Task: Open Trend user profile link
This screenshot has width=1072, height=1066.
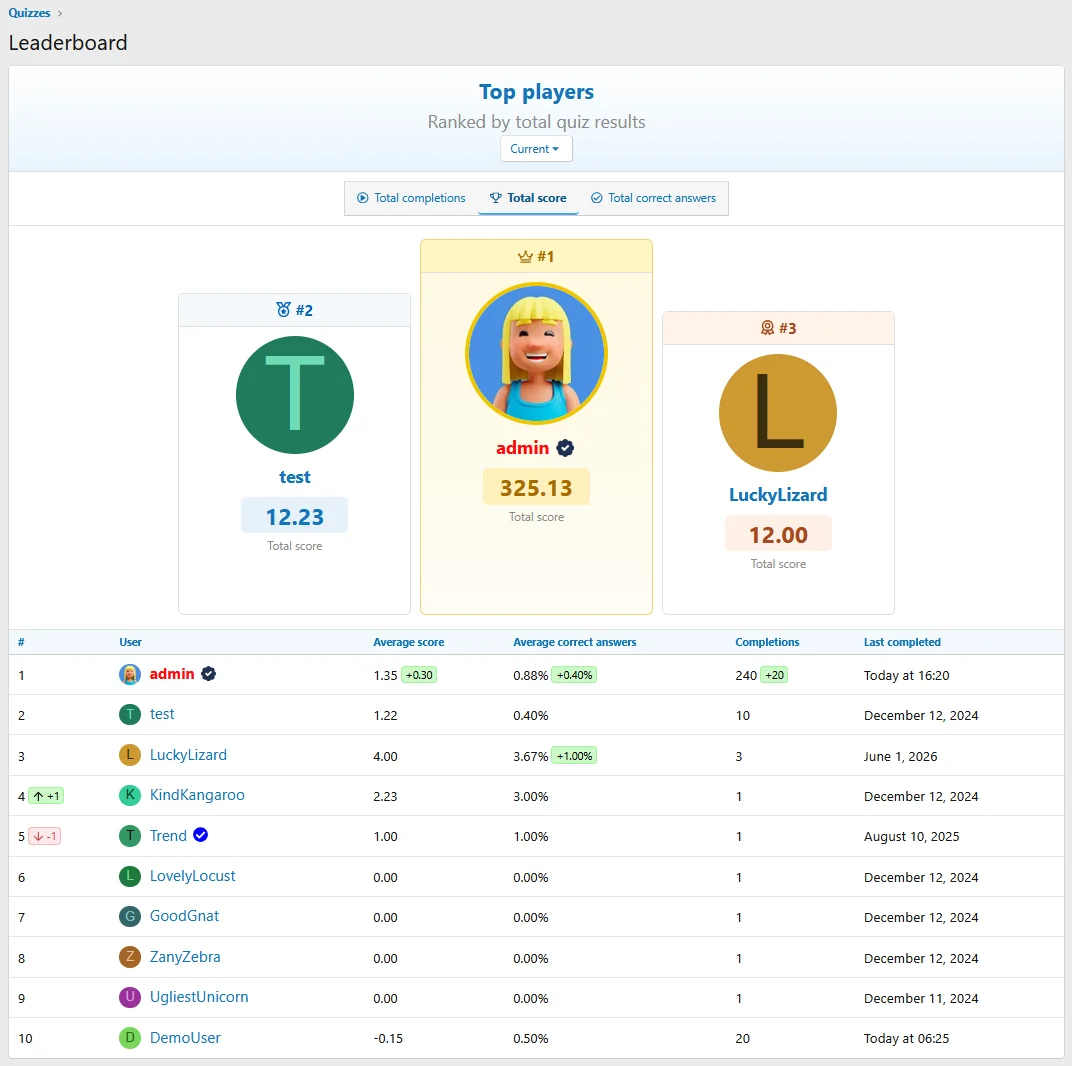Action: coord(168,836)
